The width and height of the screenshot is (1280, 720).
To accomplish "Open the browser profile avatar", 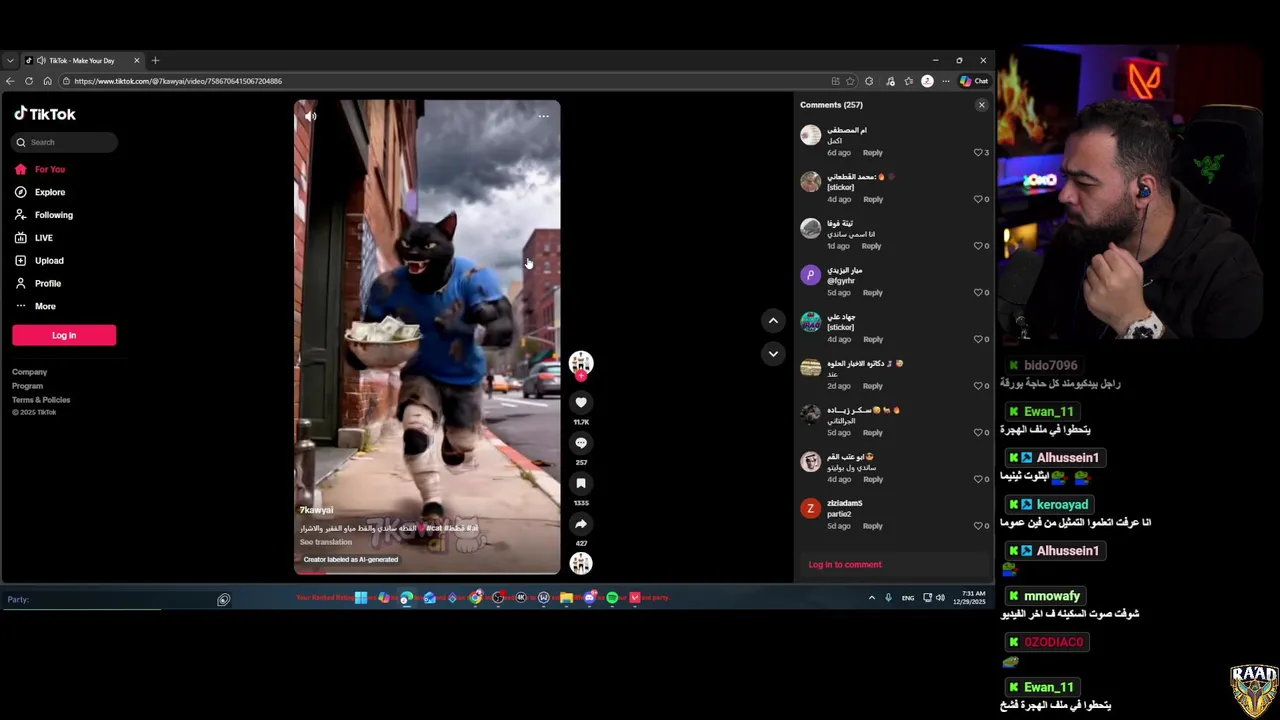I will coord(927,81).
